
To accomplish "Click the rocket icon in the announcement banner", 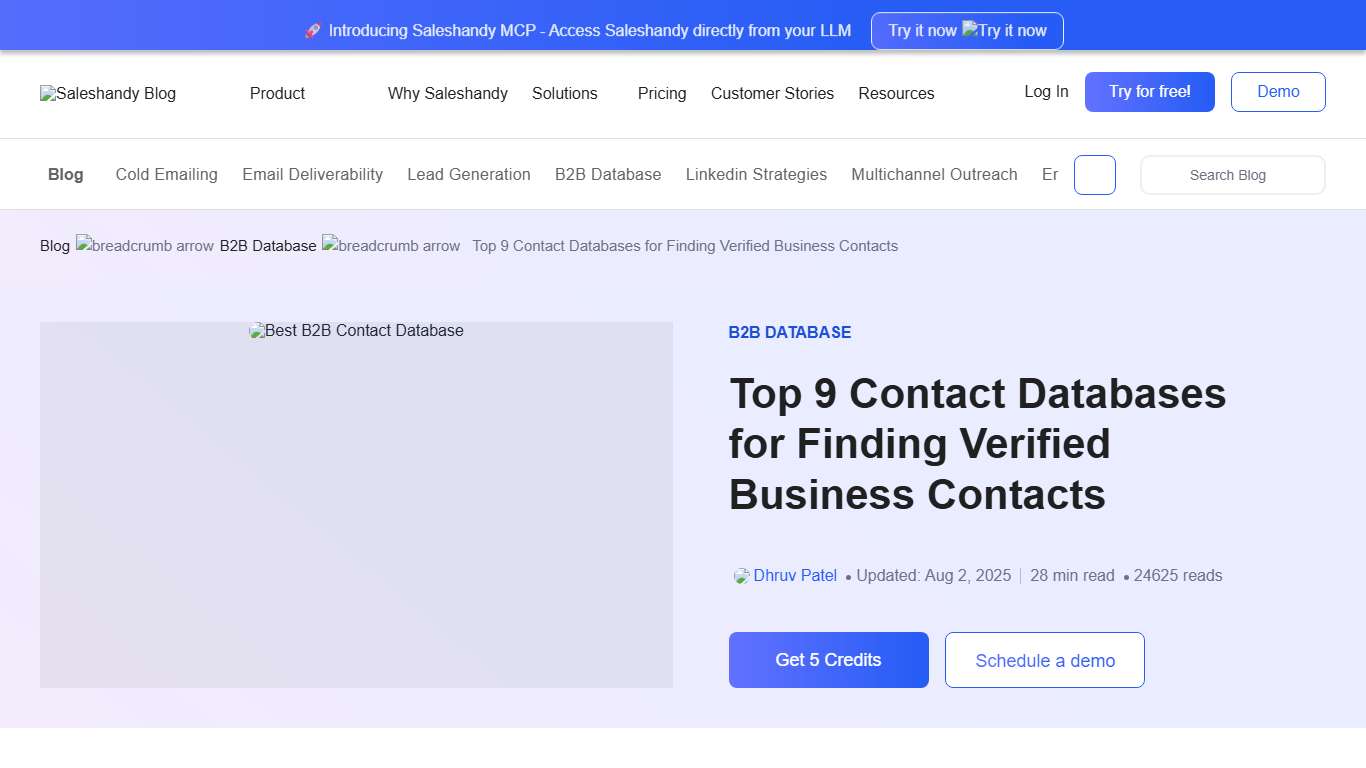I will [x=313, y=30].
